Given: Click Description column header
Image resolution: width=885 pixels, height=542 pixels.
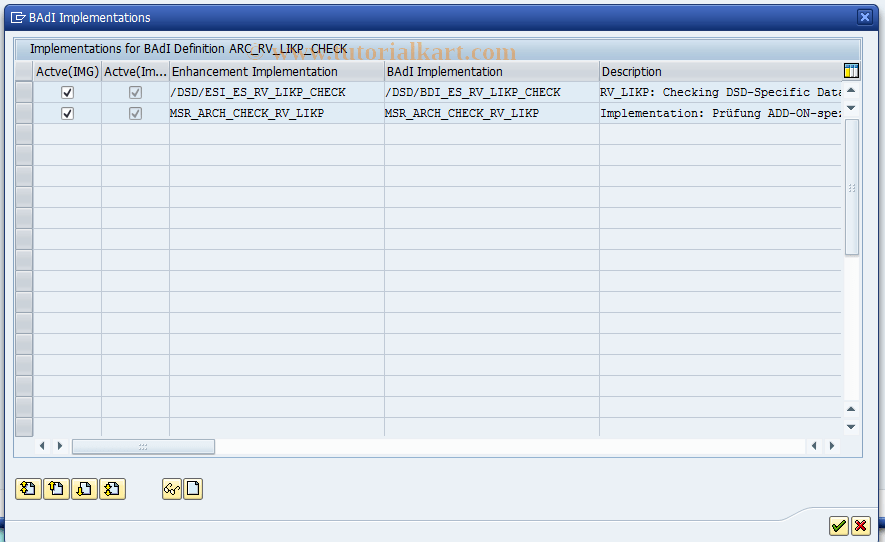Looking at the screenshot, I should (x=720, y=71).
